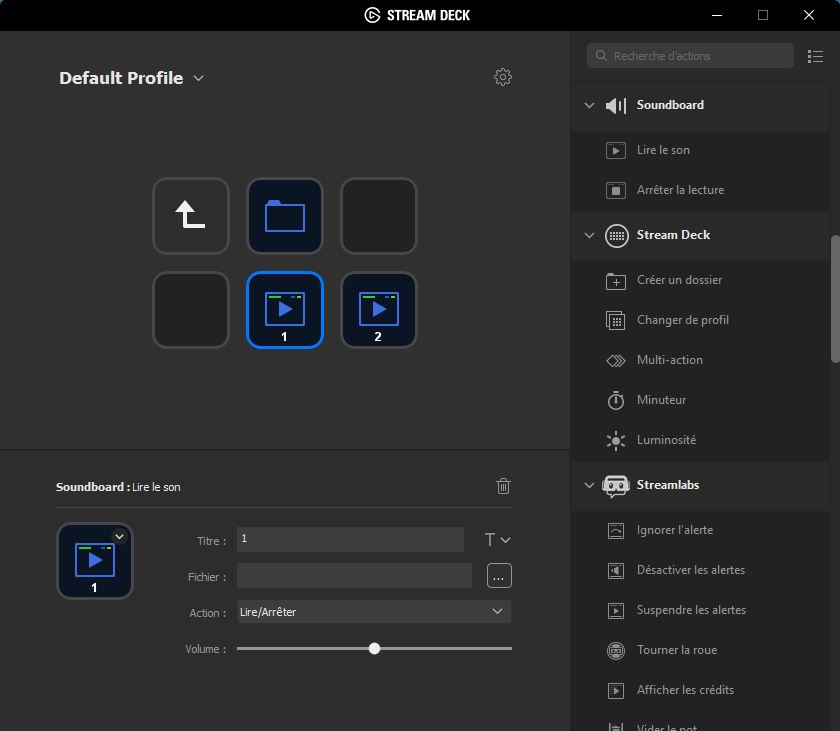
Task: Click the Minuteur timer icon
Action: tap(616, 400)
